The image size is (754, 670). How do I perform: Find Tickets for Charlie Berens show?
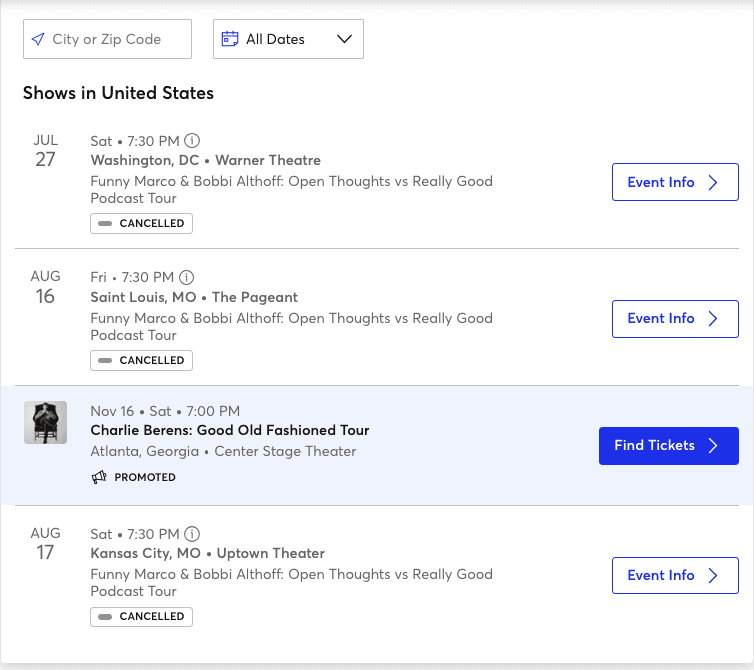pyautogui.click(x=668, y=446)
